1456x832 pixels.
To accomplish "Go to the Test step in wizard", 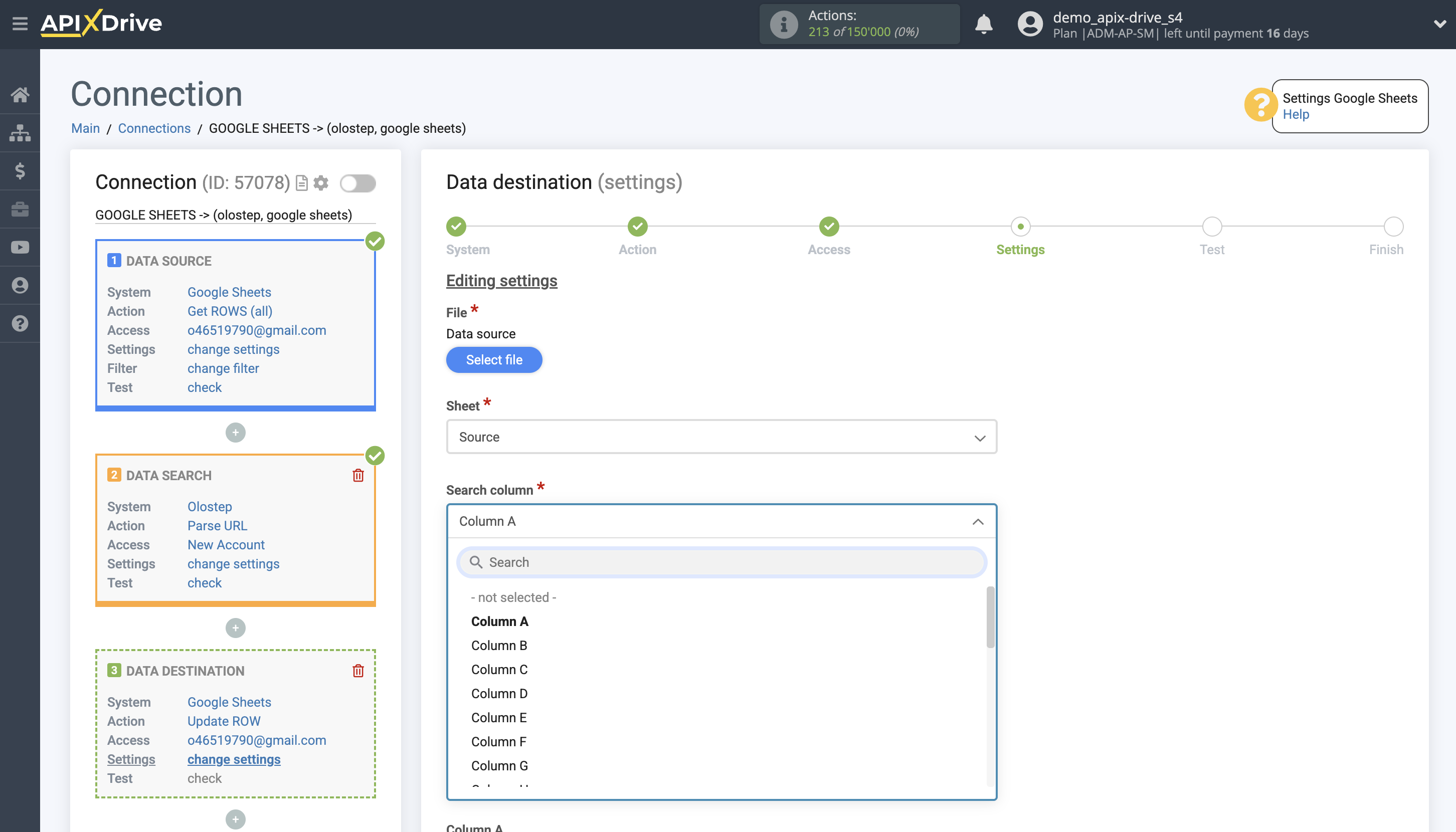I will coord(1211,228).
